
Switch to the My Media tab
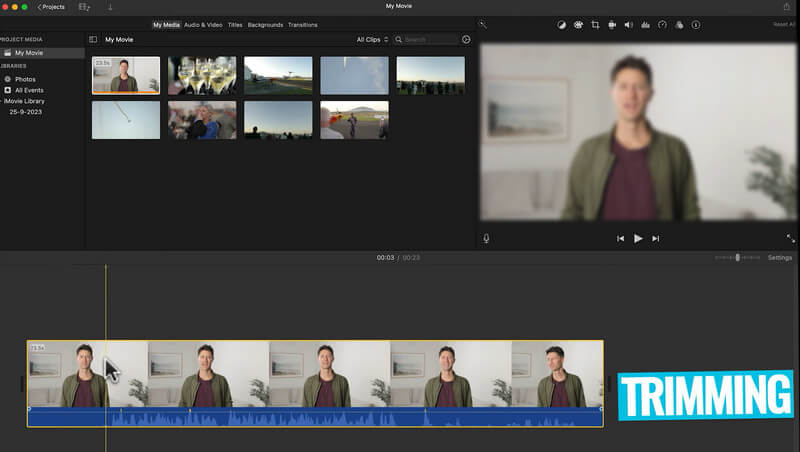coord(166,24)
